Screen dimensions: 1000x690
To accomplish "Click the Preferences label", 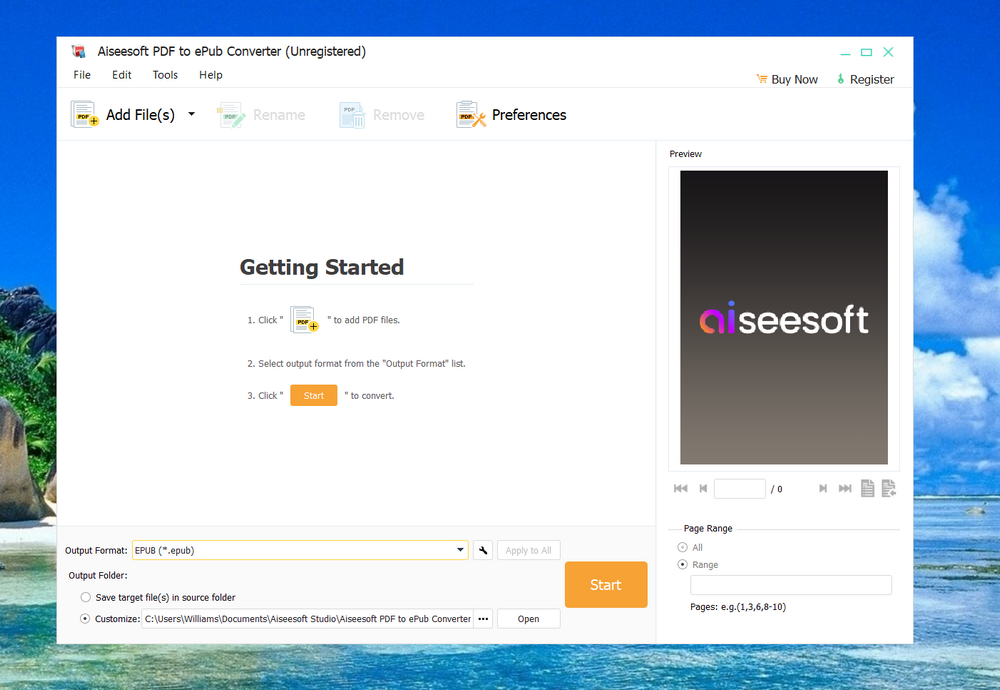I will [x=529, y=115].
